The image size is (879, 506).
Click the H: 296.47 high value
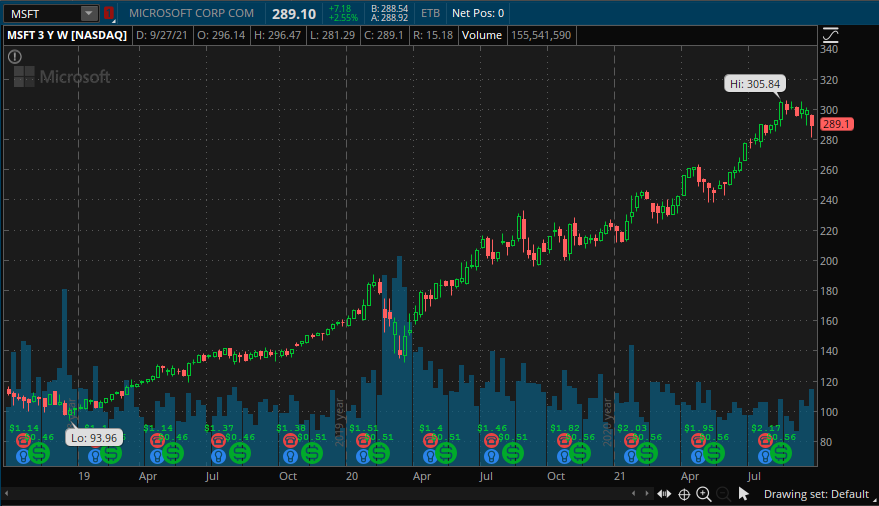tap(277, 35)
